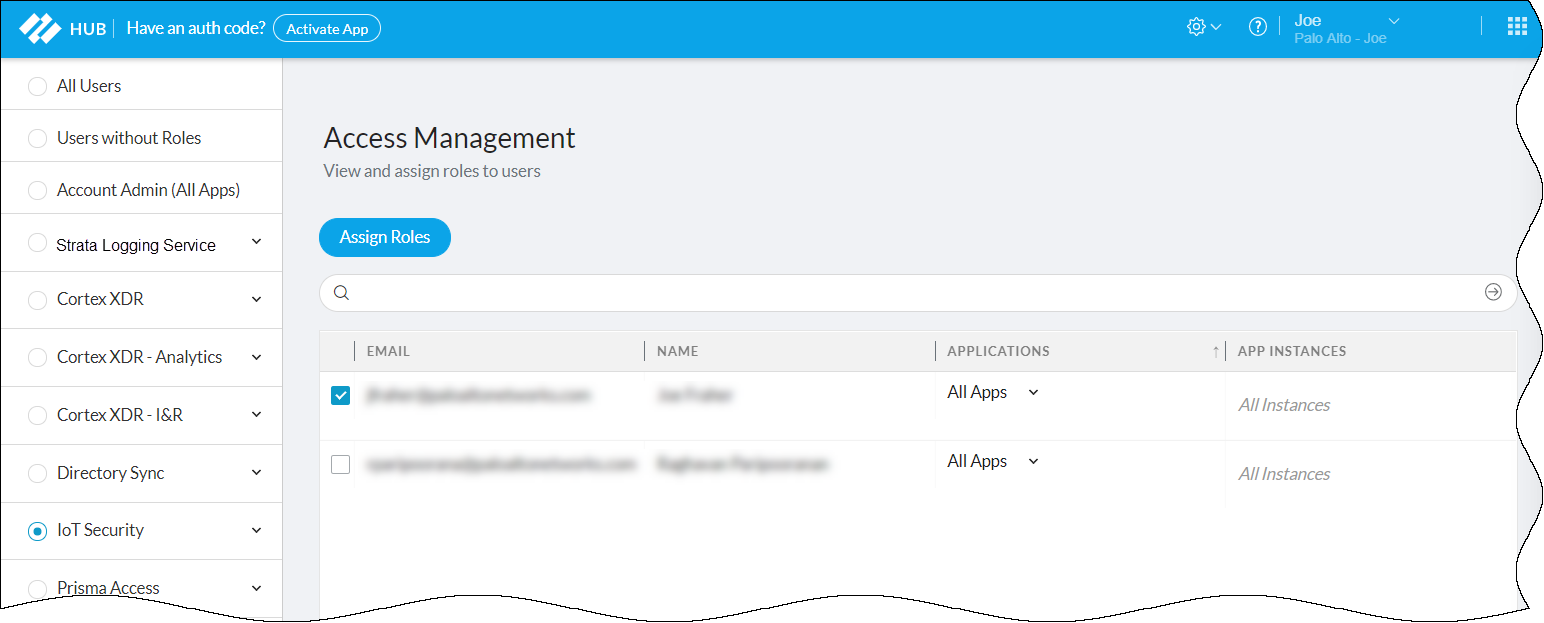This screenshot has width=1544, height=623.
Task: Click All Instances in the first row
Action: coord(1284,405)
